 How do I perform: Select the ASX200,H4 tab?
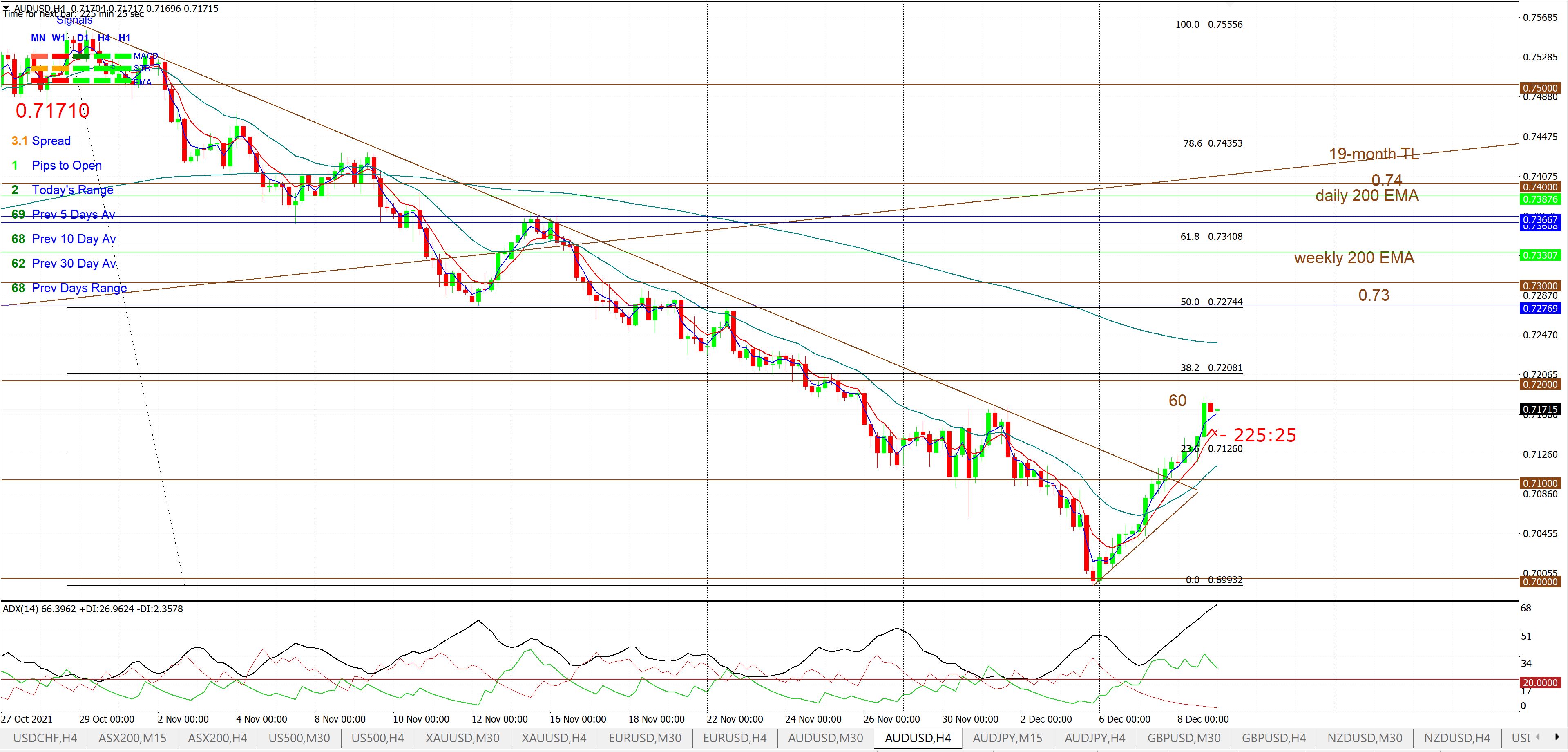[x=217, y=738]
